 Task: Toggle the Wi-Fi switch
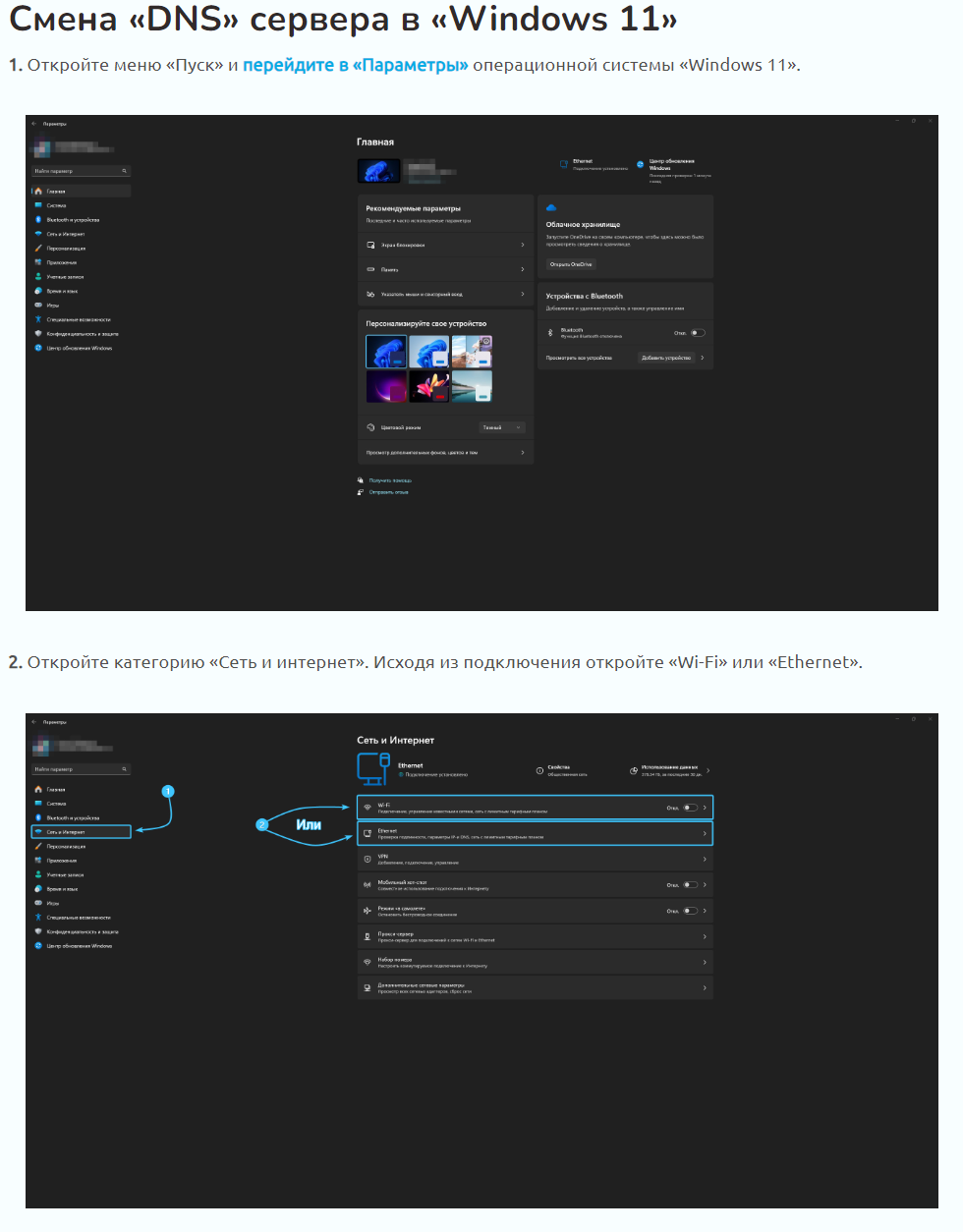click(x=691, y=808)
